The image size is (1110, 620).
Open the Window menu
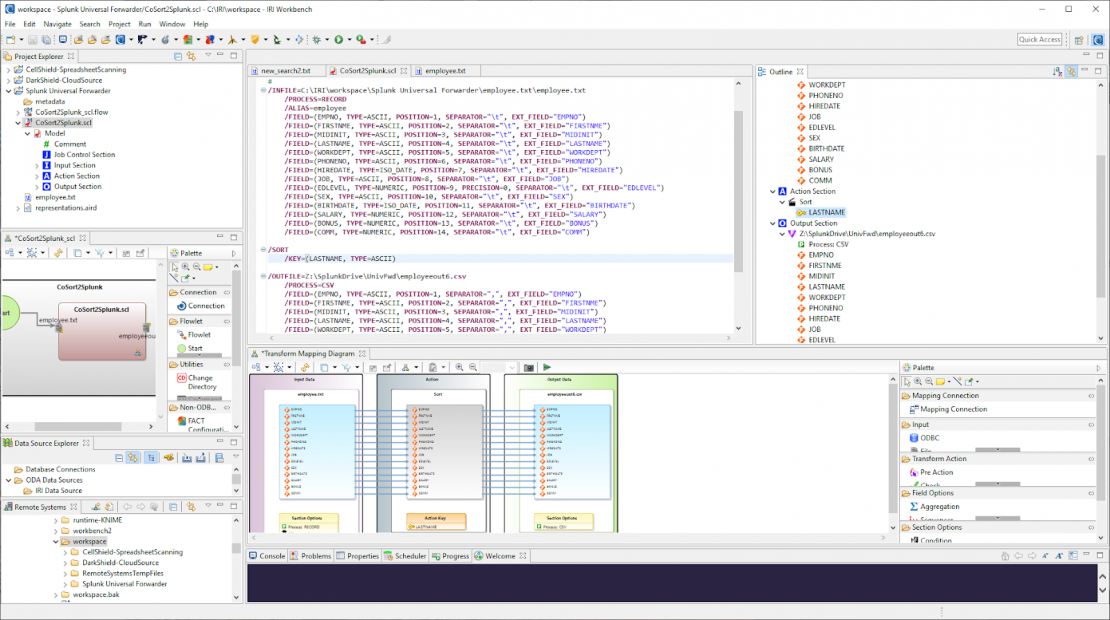tap(172, 24)
